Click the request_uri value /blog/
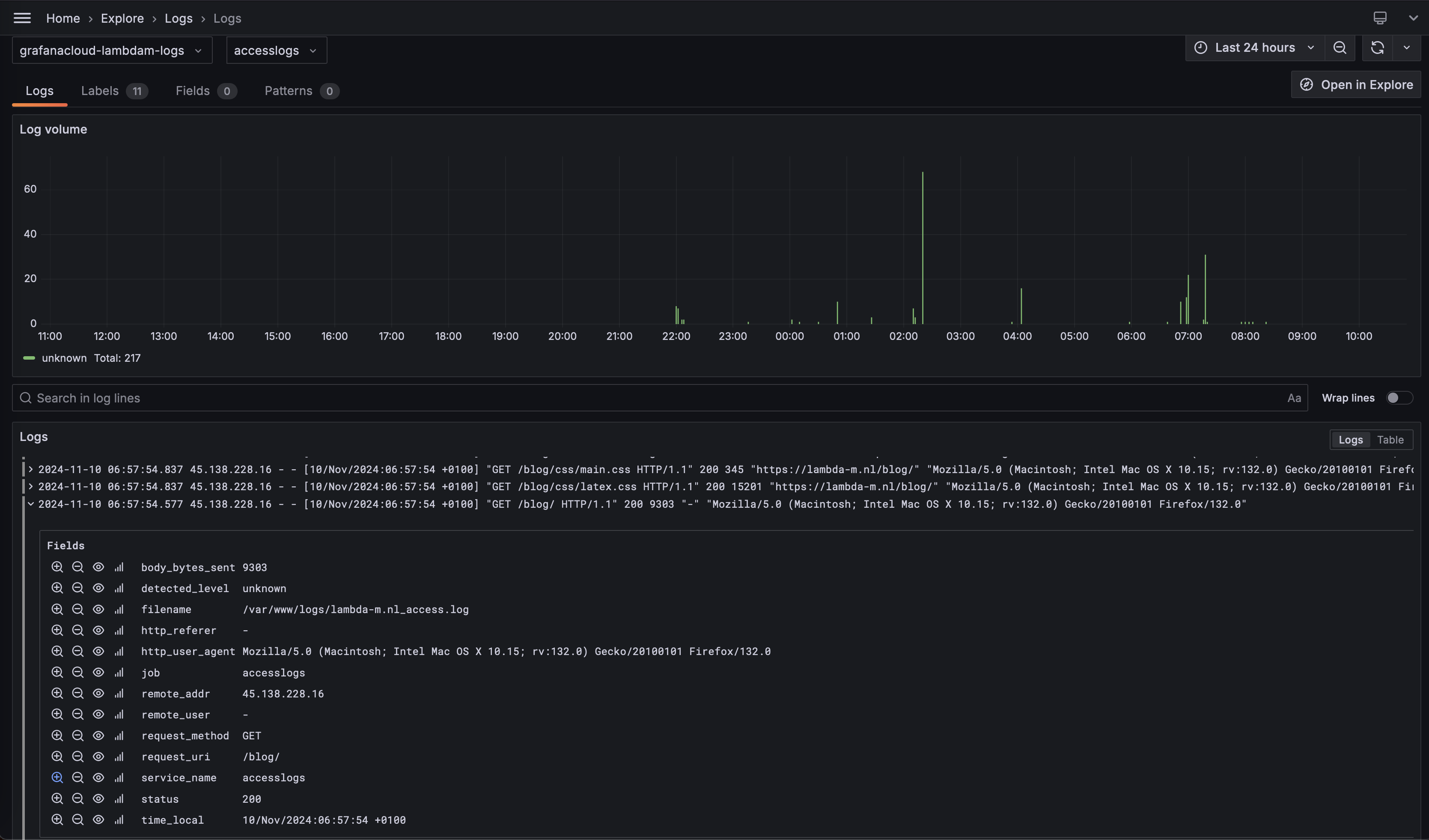Image resolution: width=1429 pixels, height=840 pixels. [261, 757]
